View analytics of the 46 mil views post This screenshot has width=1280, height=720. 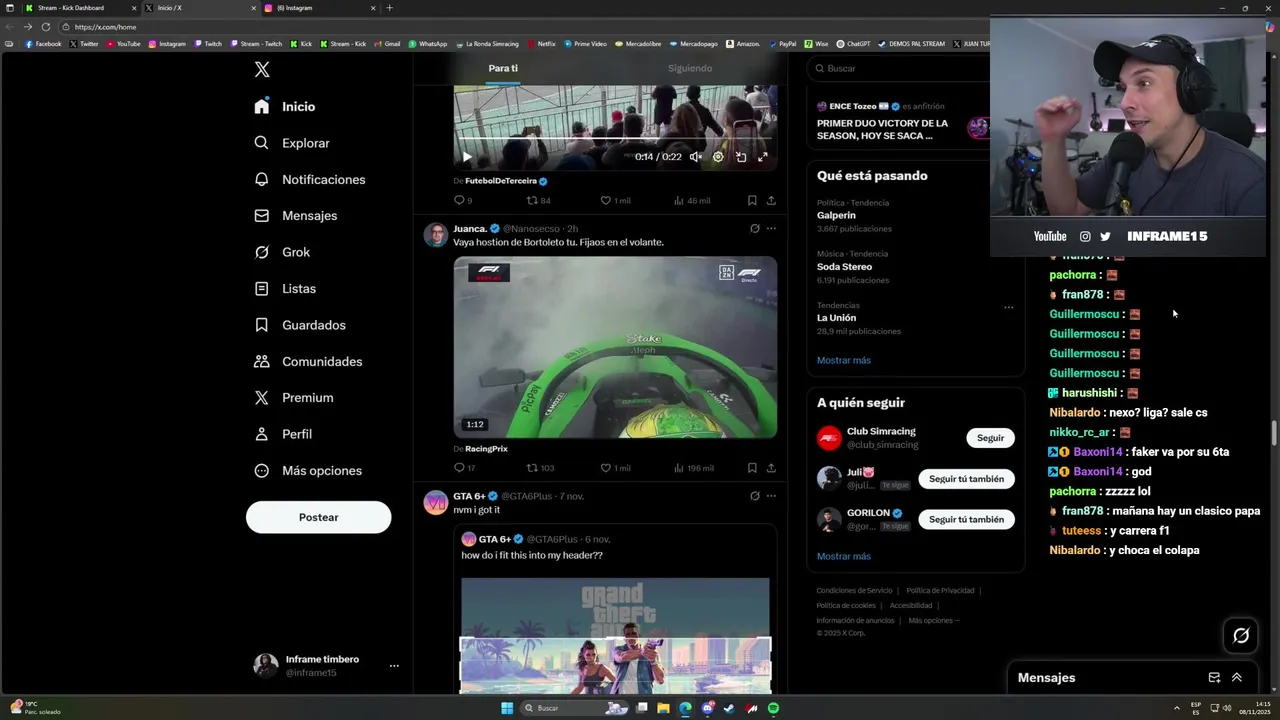point(692,201)
